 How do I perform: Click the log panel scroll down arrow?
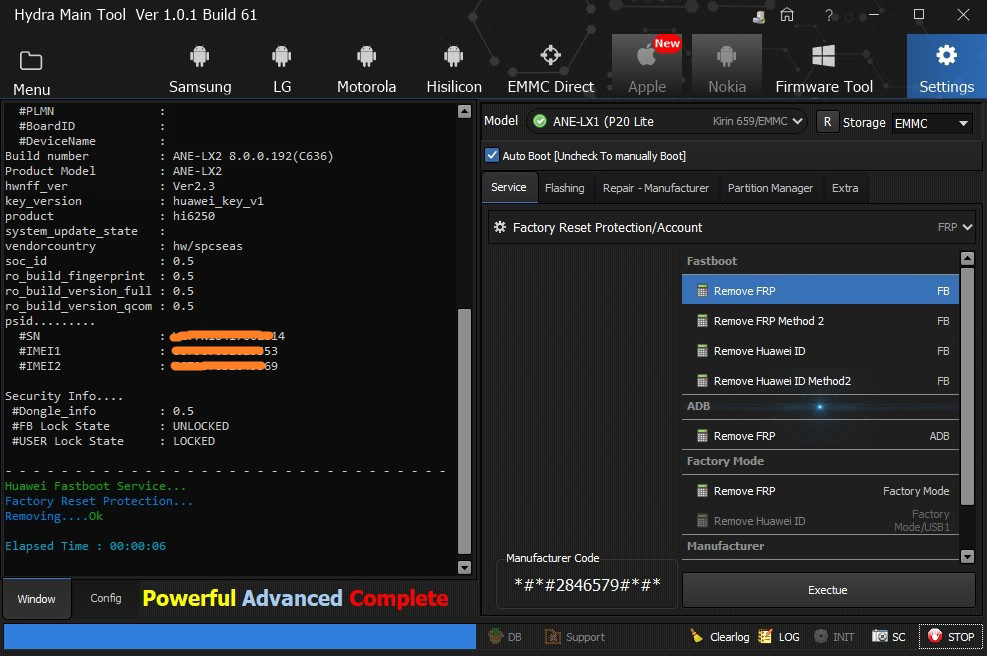click(465, 567)
